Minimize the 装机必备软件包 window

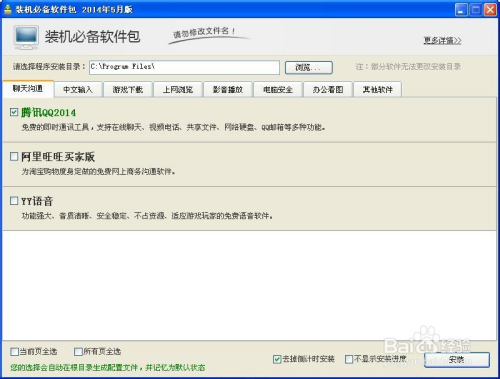click(x=461, y=10)
